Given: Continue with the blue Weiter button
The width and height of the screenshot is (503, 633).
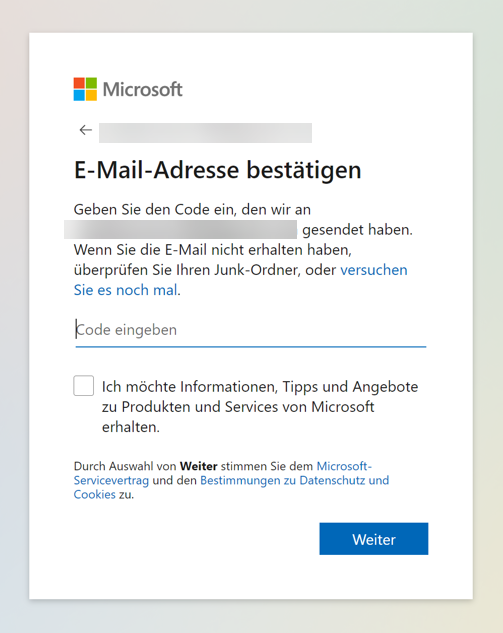Looking at the screenshot, I should (374, 539).
